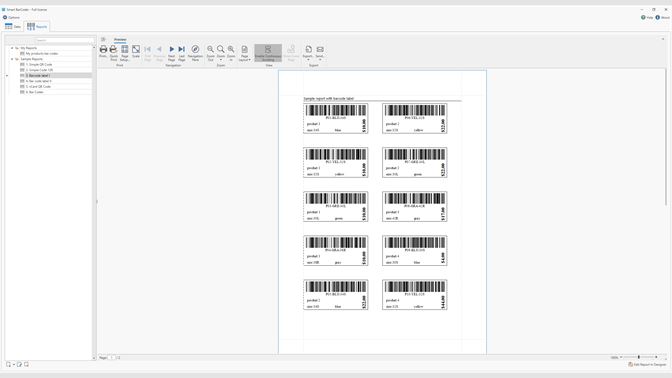Viewport: 672px width, 378px height.
Task: Click the Export To icon
Action: (308, 50)
